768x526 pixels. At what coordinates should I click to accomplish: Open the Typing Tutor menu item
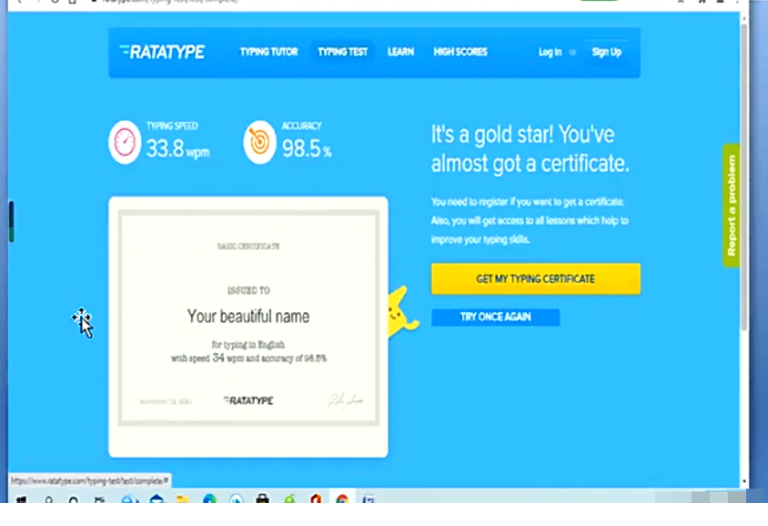[269, 52]
